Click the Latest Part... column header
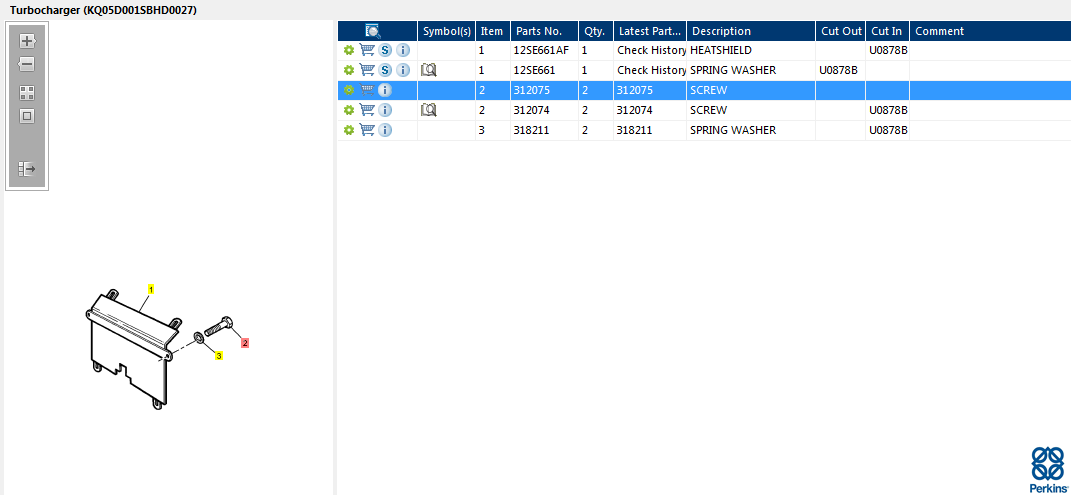Screen dimensions: 1071x495 [x=650, y=31]
